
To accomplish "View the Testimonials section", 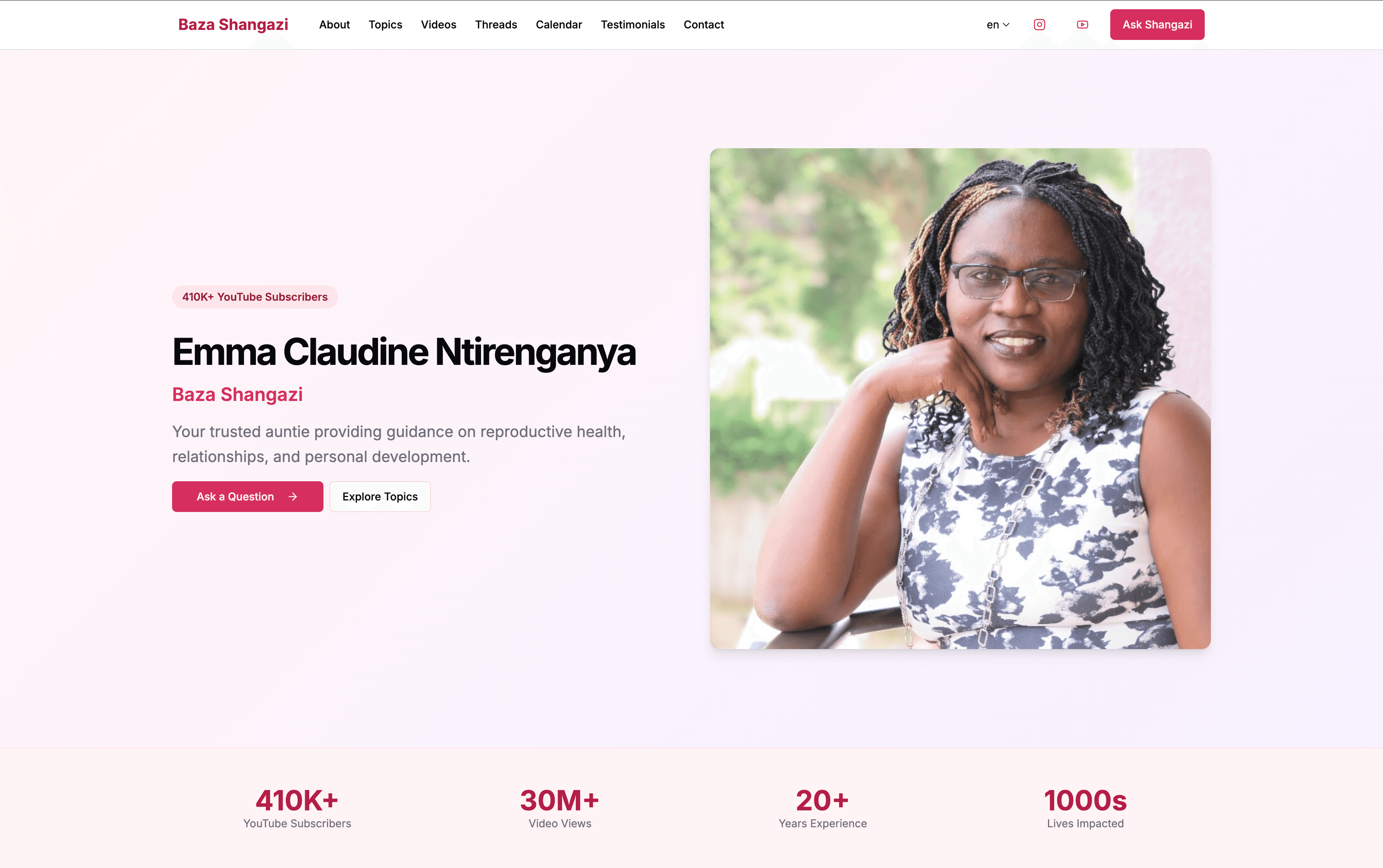I will tap(633, 25).
